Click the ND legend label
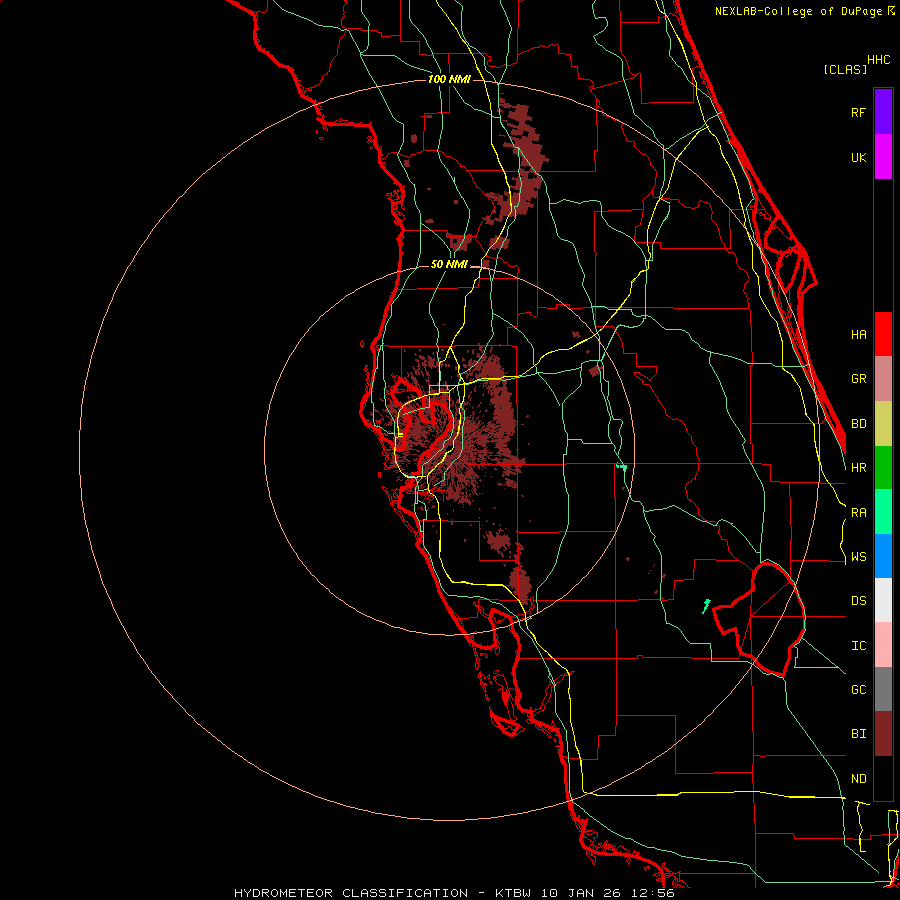 pos(858,779)
